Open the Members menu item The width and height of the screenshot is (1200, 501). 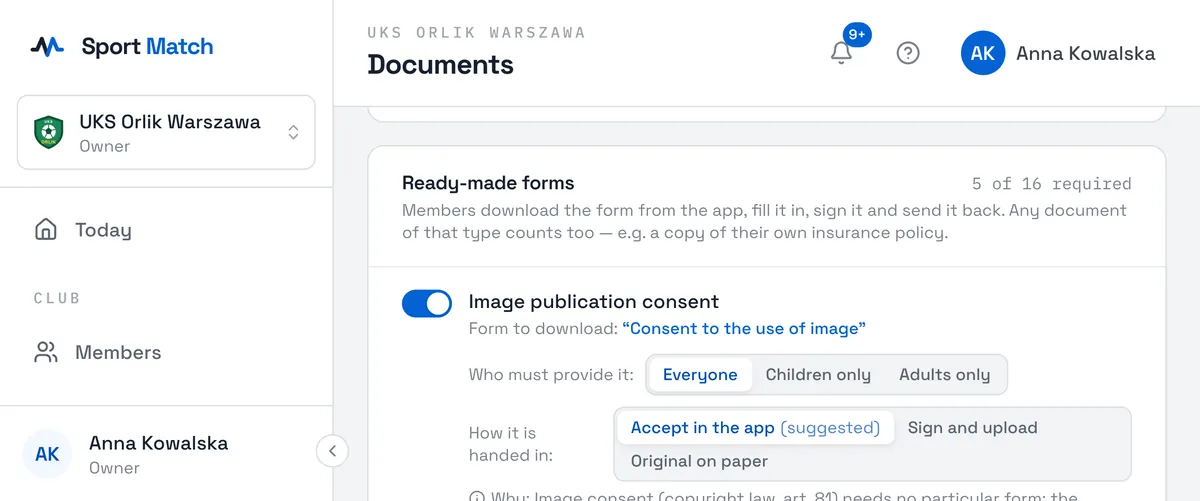click(166, 352)
